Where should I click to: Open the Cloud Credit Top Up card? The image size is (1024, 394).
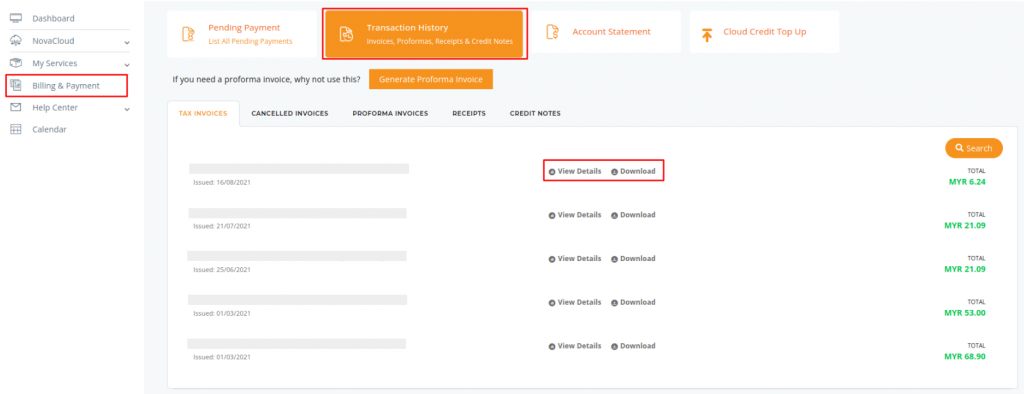coord(764,32)
